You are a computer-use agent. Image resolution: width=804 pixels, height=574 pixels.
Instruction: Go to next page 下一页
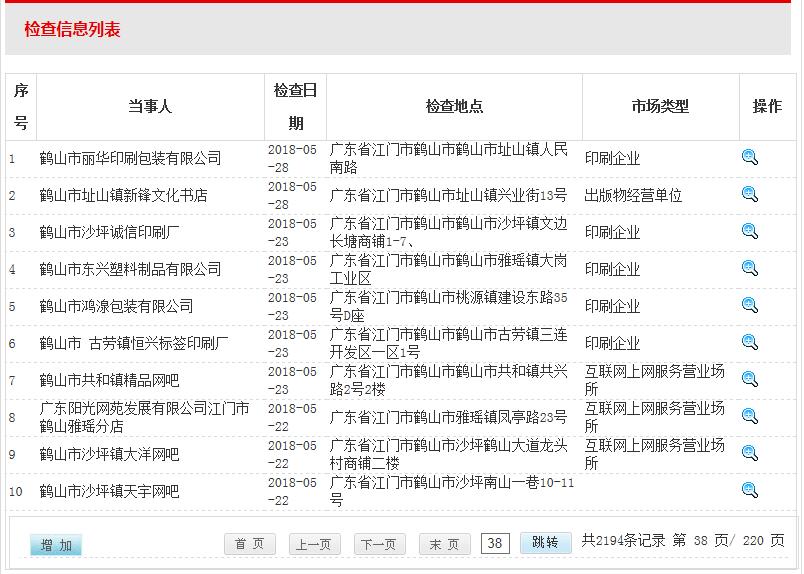(380, 544)
